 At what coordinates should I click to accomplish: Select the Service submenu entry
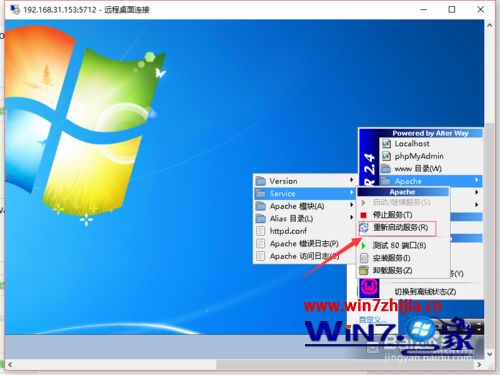click(x=304, y=193)
